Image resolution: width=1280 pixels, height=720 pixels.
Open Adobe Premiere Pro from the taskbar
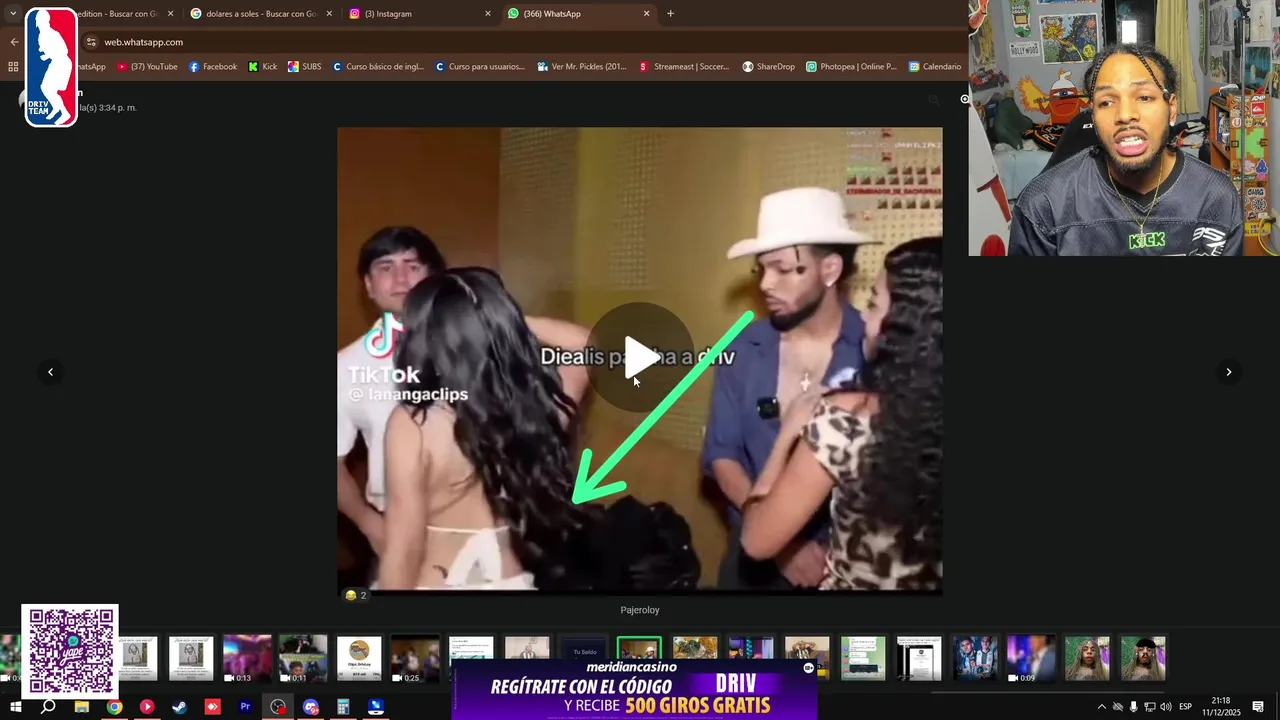(x=245, y=707)
